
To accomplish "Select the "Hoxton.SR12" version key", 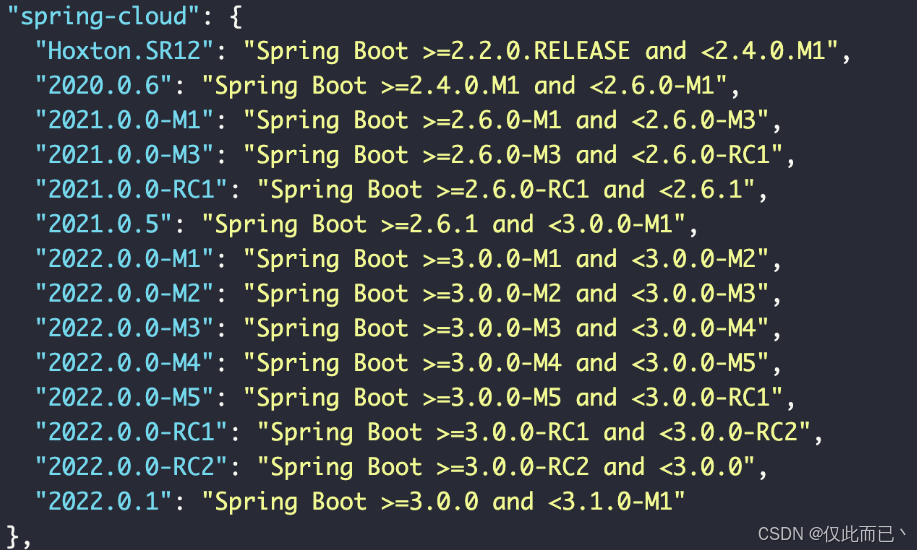I will (x=125, y=51).
